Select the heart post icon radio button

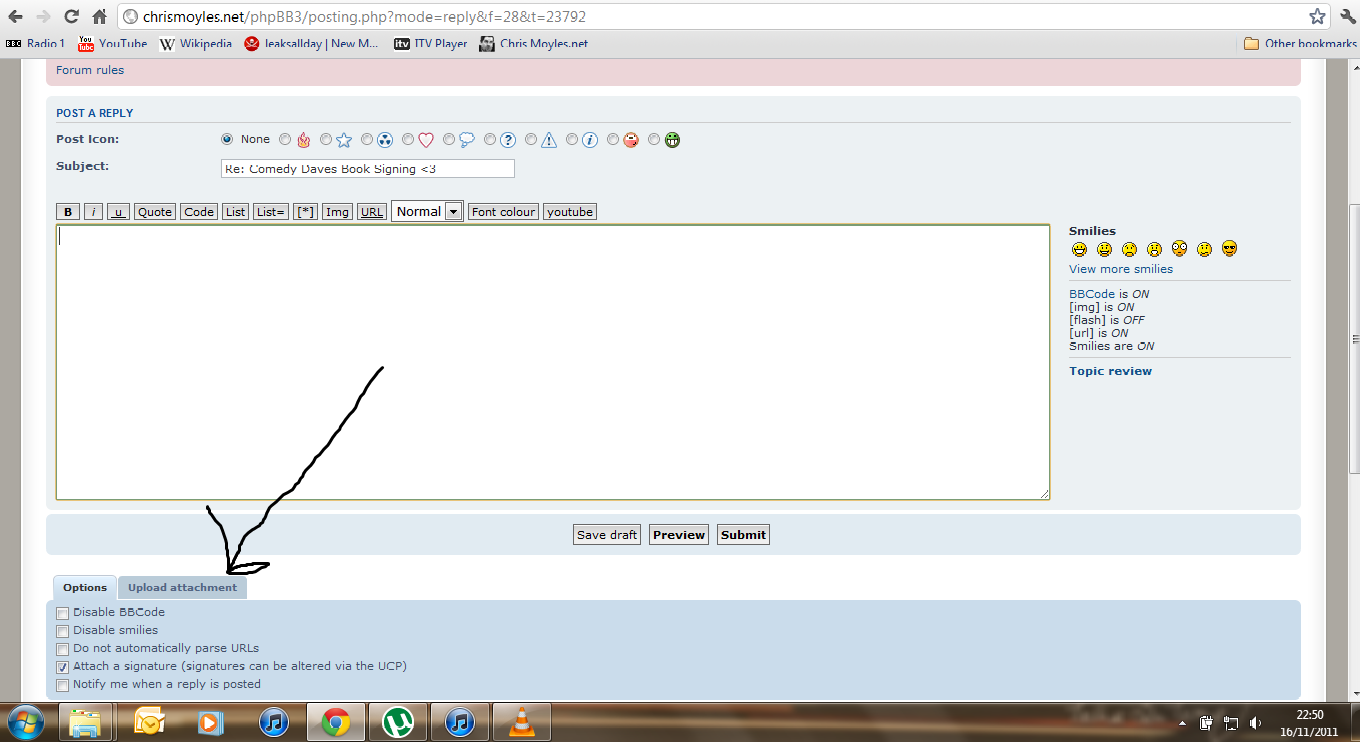point(409,140)
